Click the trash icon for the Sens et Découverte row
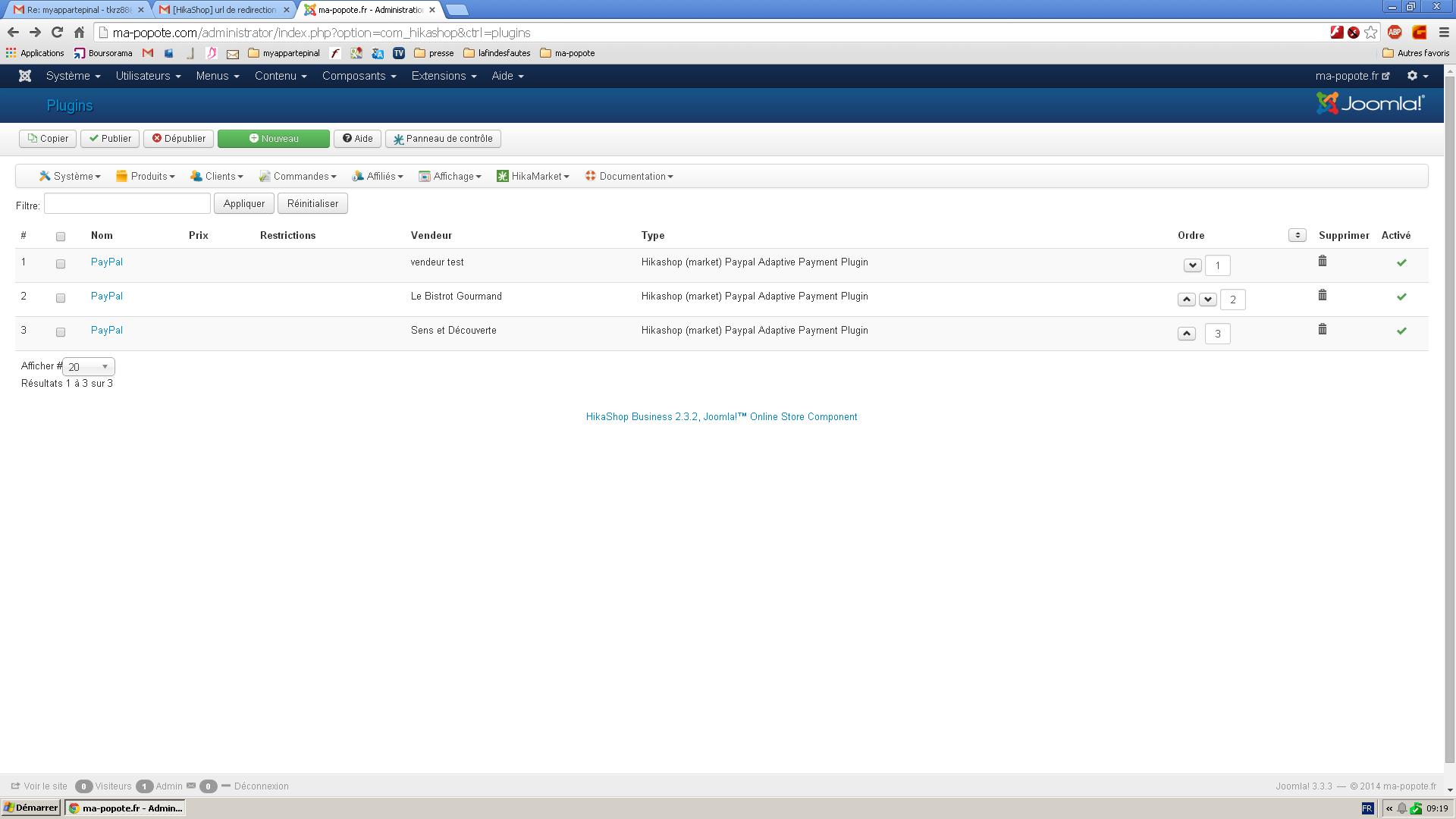1456x819 pixels. (x=1322, y=330)
